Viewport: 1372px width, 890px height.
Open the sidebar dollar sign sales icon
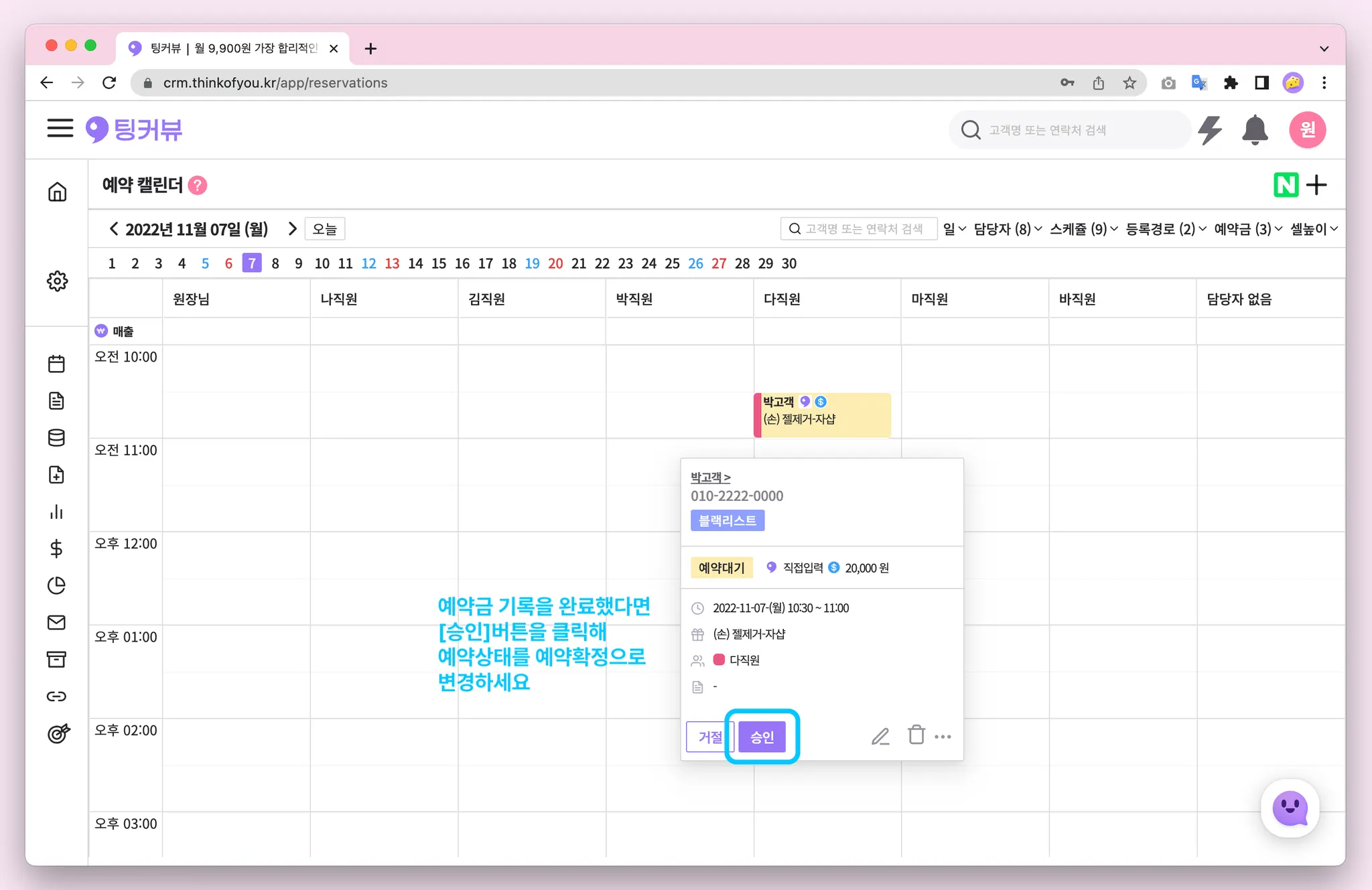pos(57,549)
